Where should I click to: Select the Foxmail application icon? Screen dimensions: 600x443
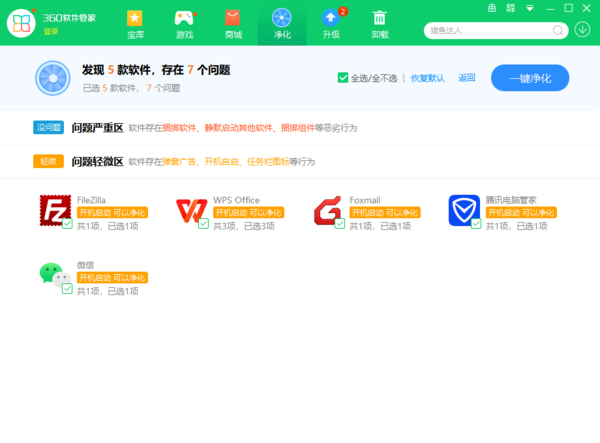click(327, 211)
